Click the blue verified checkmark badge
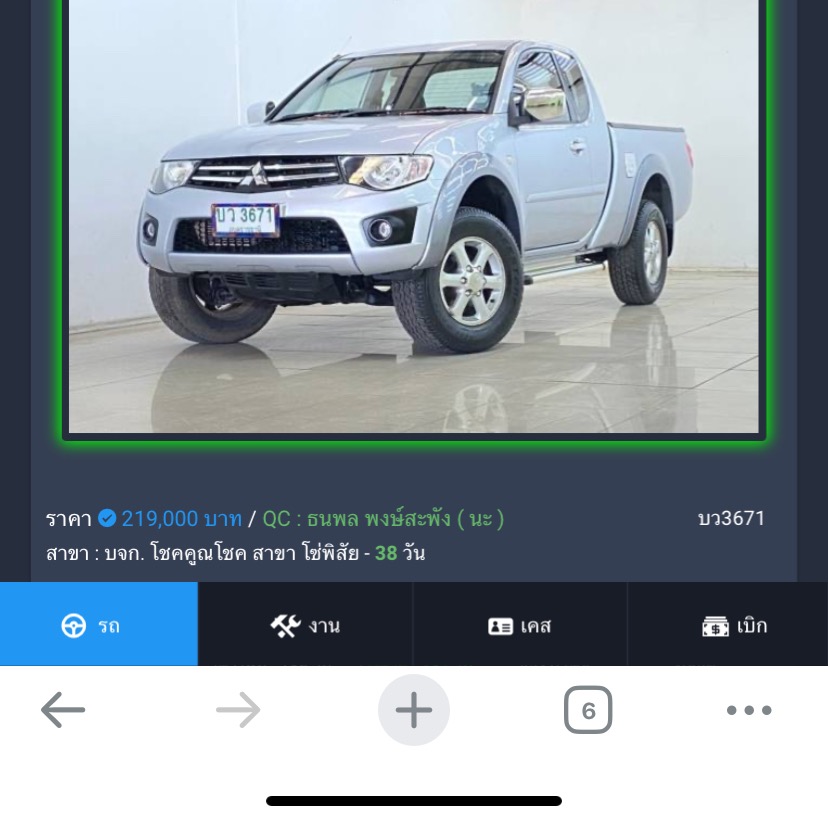Image resolution: width=828 pixels, height=822 pixels. (x=107, y=518)
